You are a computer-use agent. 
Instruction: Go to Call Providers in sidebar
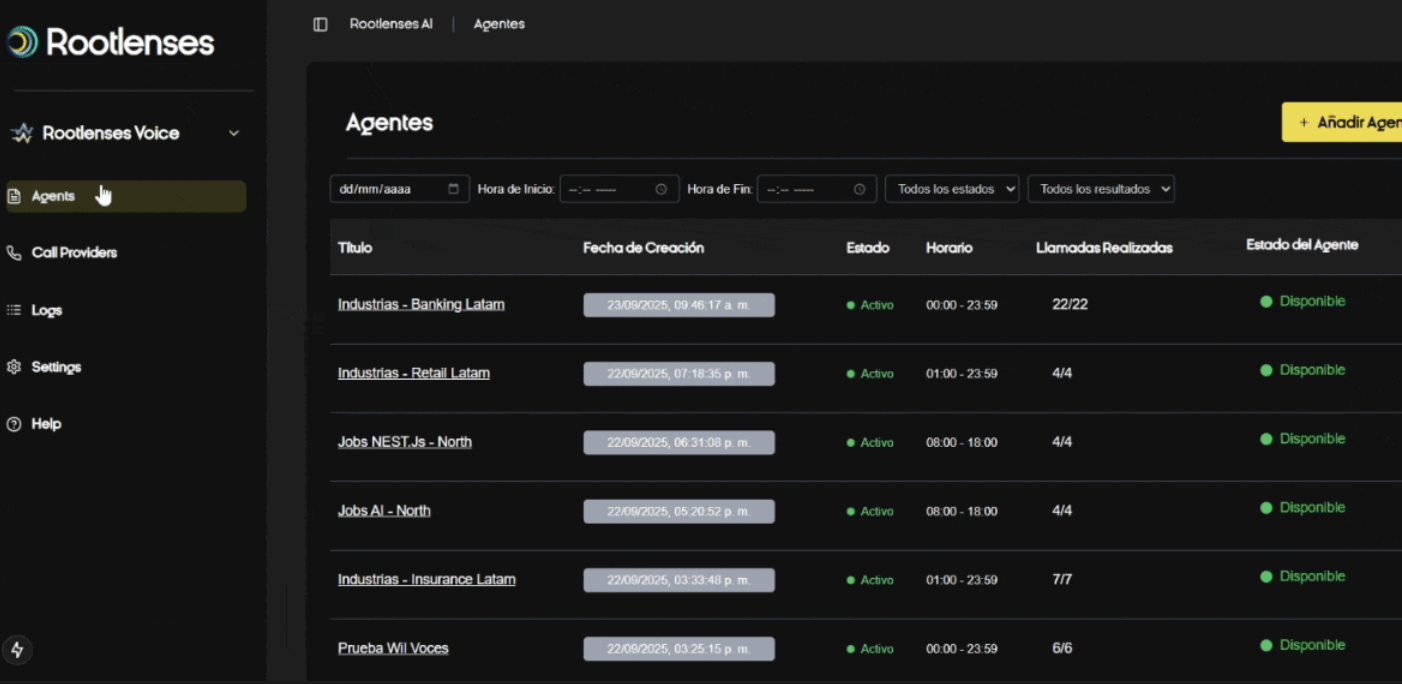(x=74, y=253)
